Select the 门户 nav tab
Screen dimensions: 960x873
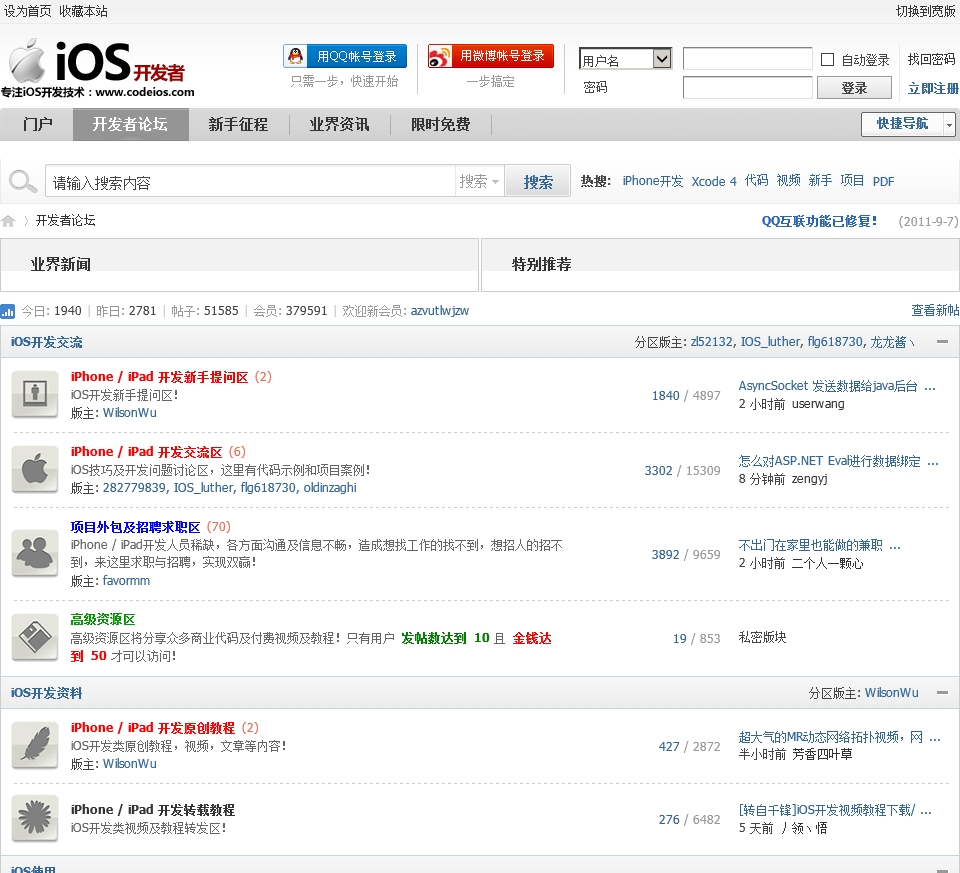tap(37, 124)
